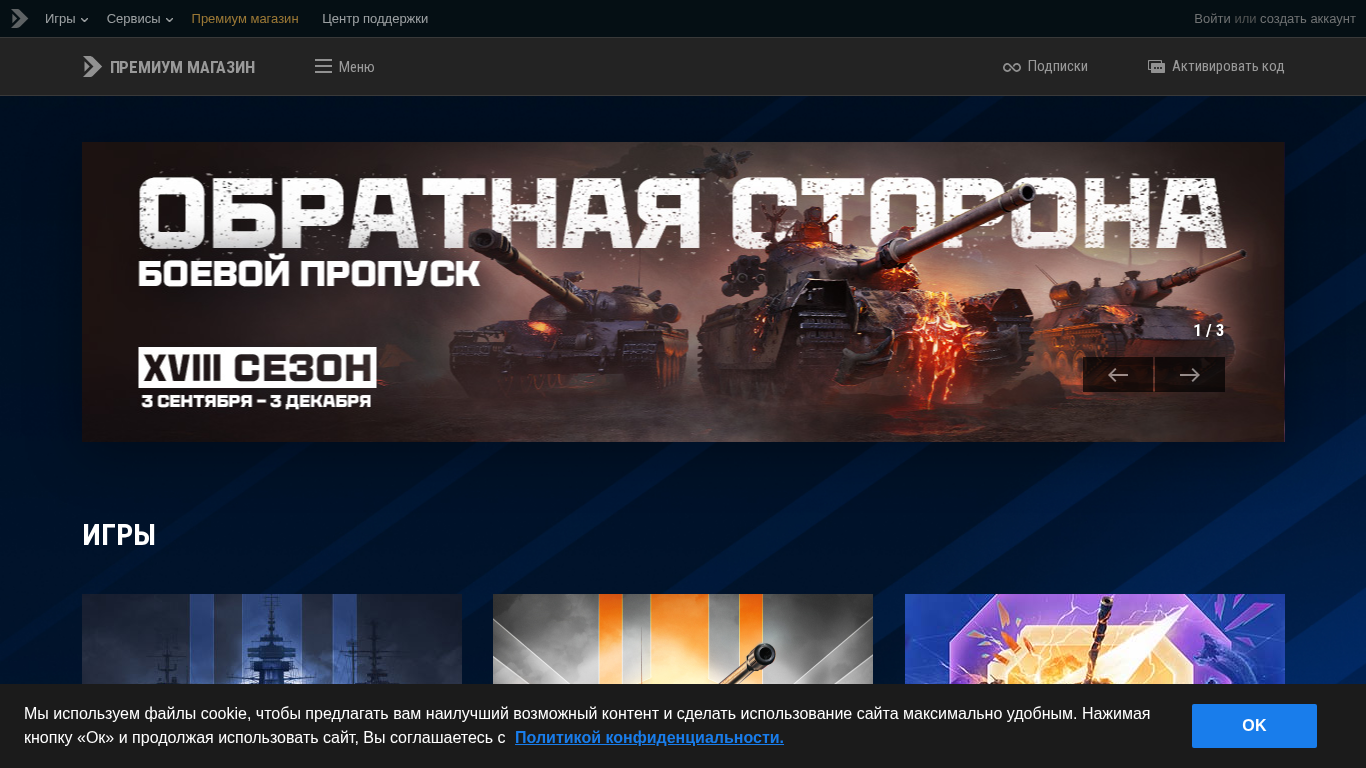
Task: Accept cookies with OK button
Action: [x=1254, y=726]
